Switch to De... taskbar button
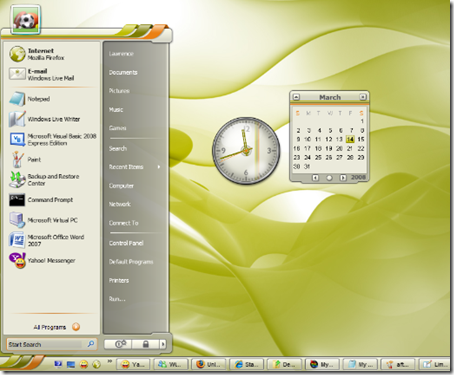The image size is (454, 375). [x=285, y=364]
